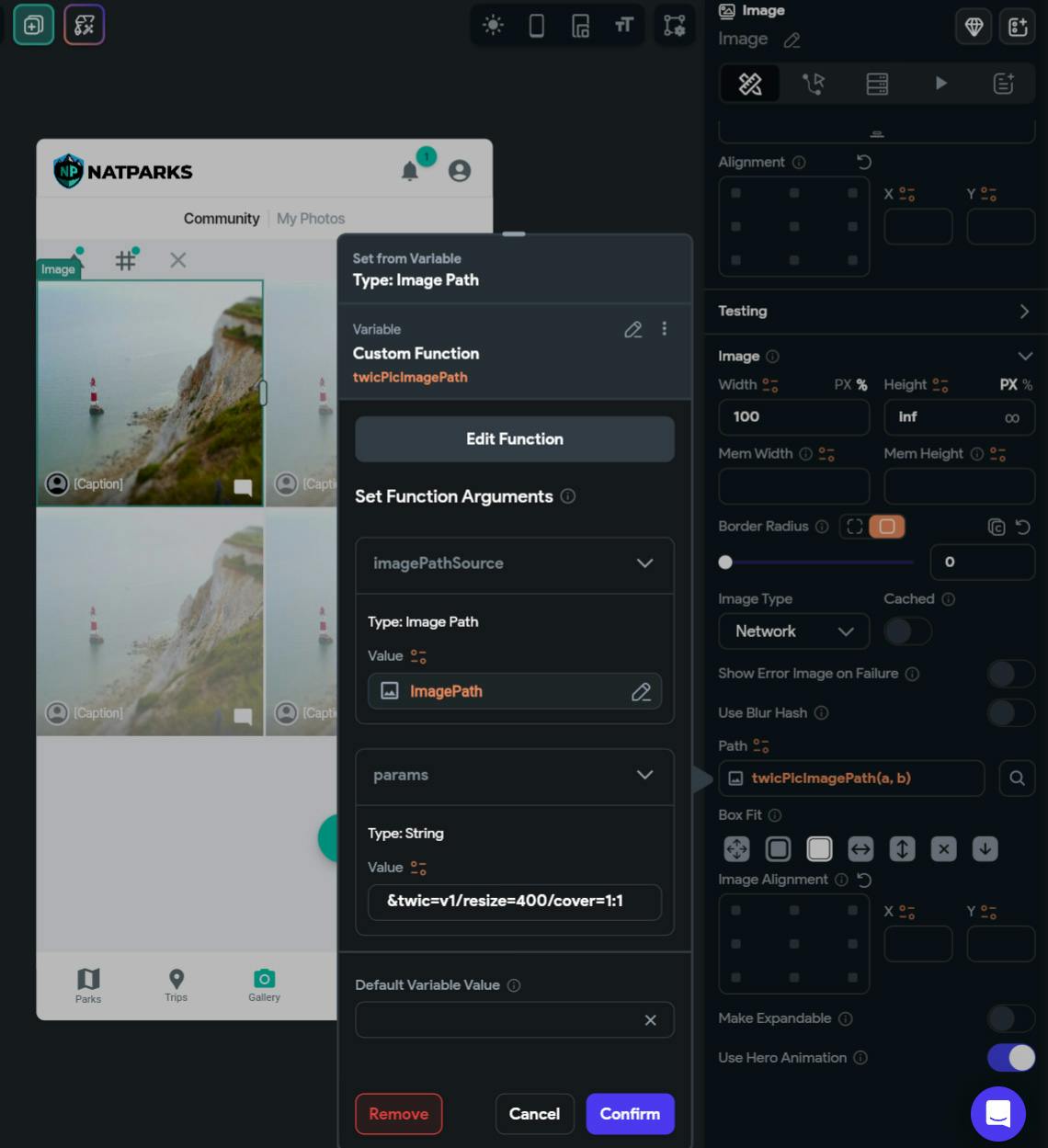Select individual corners border radius option
This screenshot has width=1048, height=1148.
[x=854, y=527]
